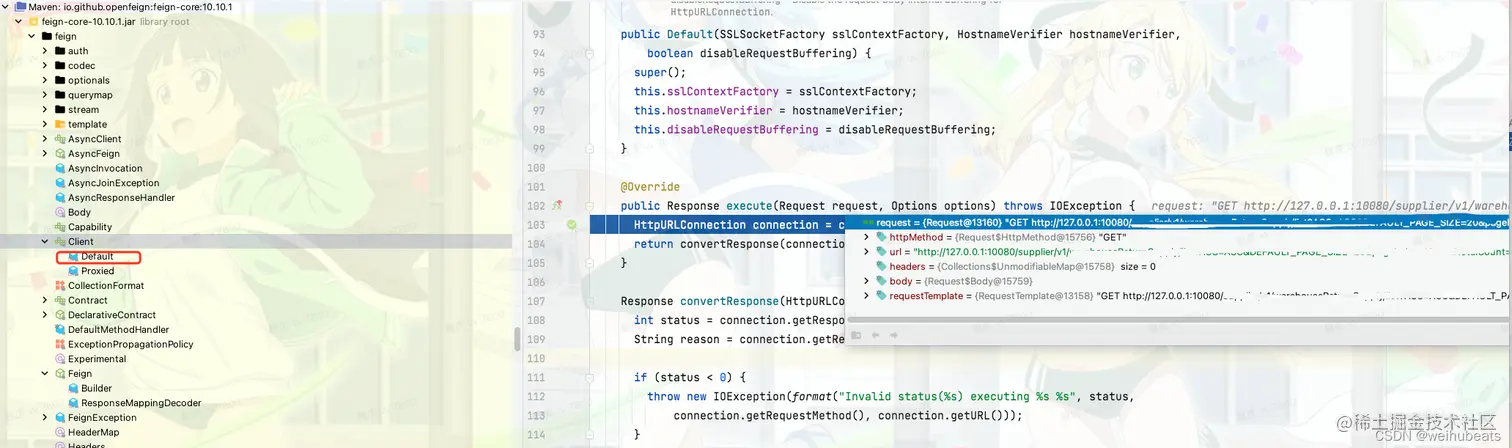1512x448 pixels.
Task: Click the project tree vertical scrollbar
Action: 516,338
